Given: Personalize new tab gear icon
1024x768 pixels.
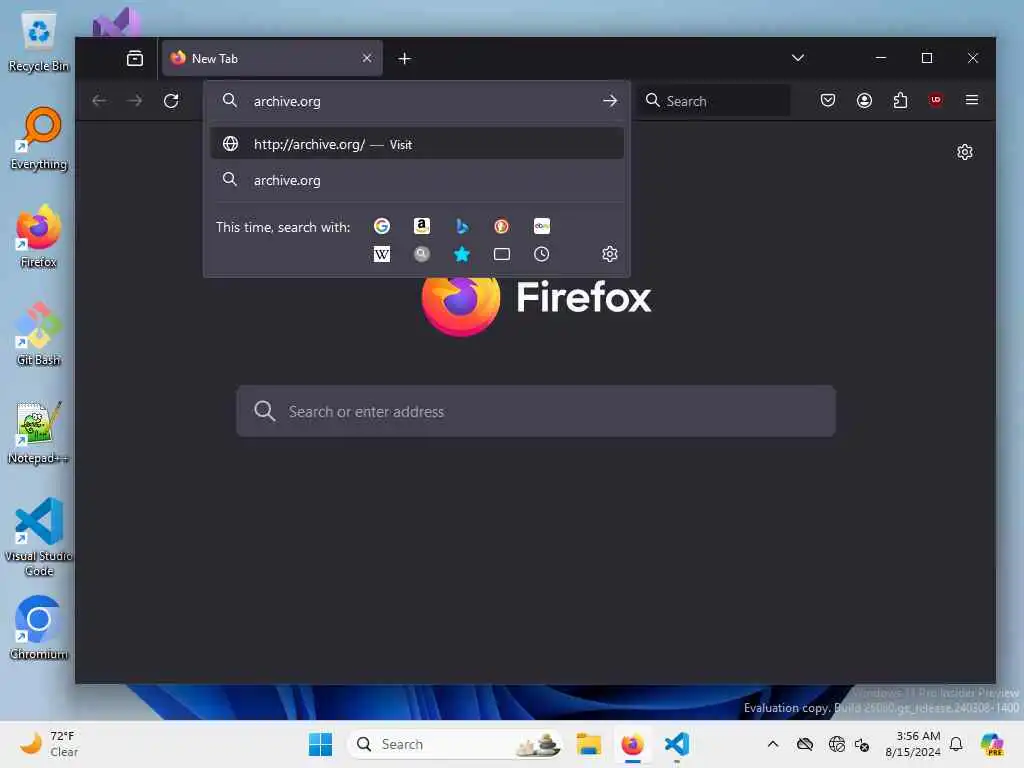Looking at the screenshot, I should [x=965, y=152].
